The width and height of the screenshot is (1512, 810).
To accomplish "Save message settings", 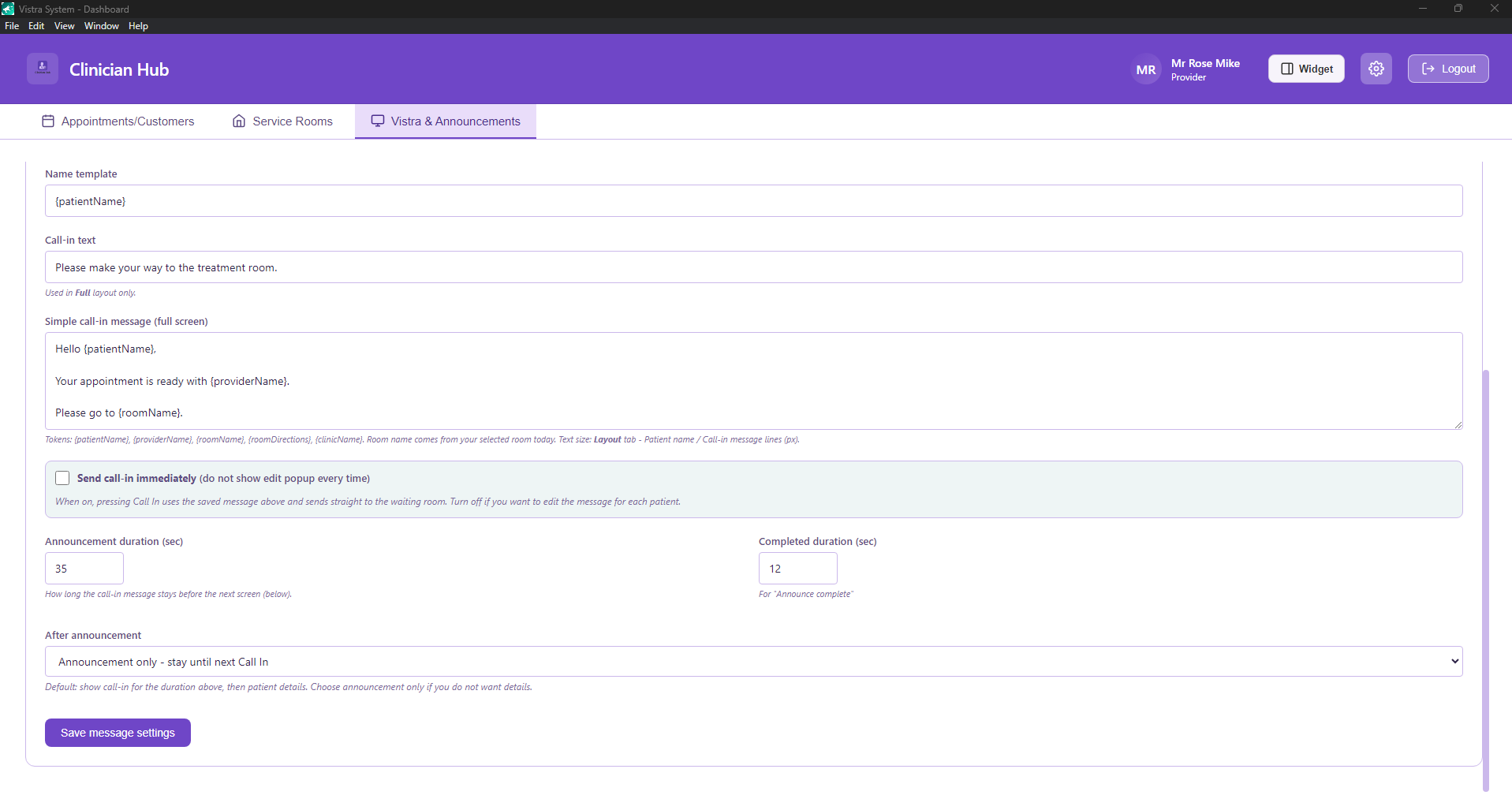I will 118,733.
